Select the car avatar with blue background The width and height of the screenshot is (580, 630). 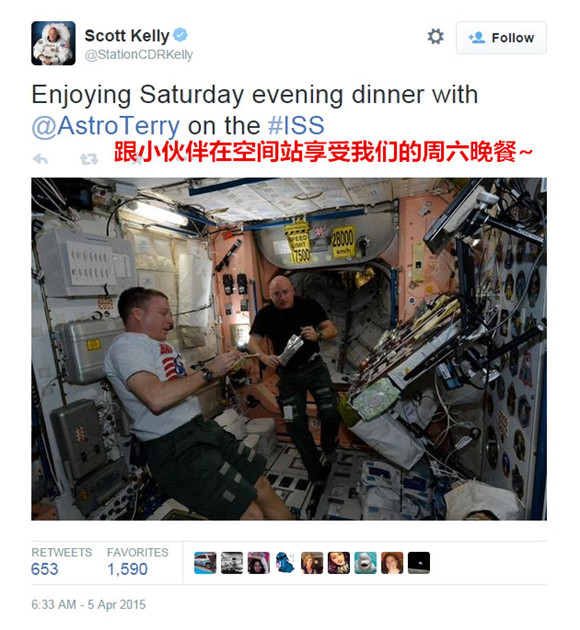[205, 562]
